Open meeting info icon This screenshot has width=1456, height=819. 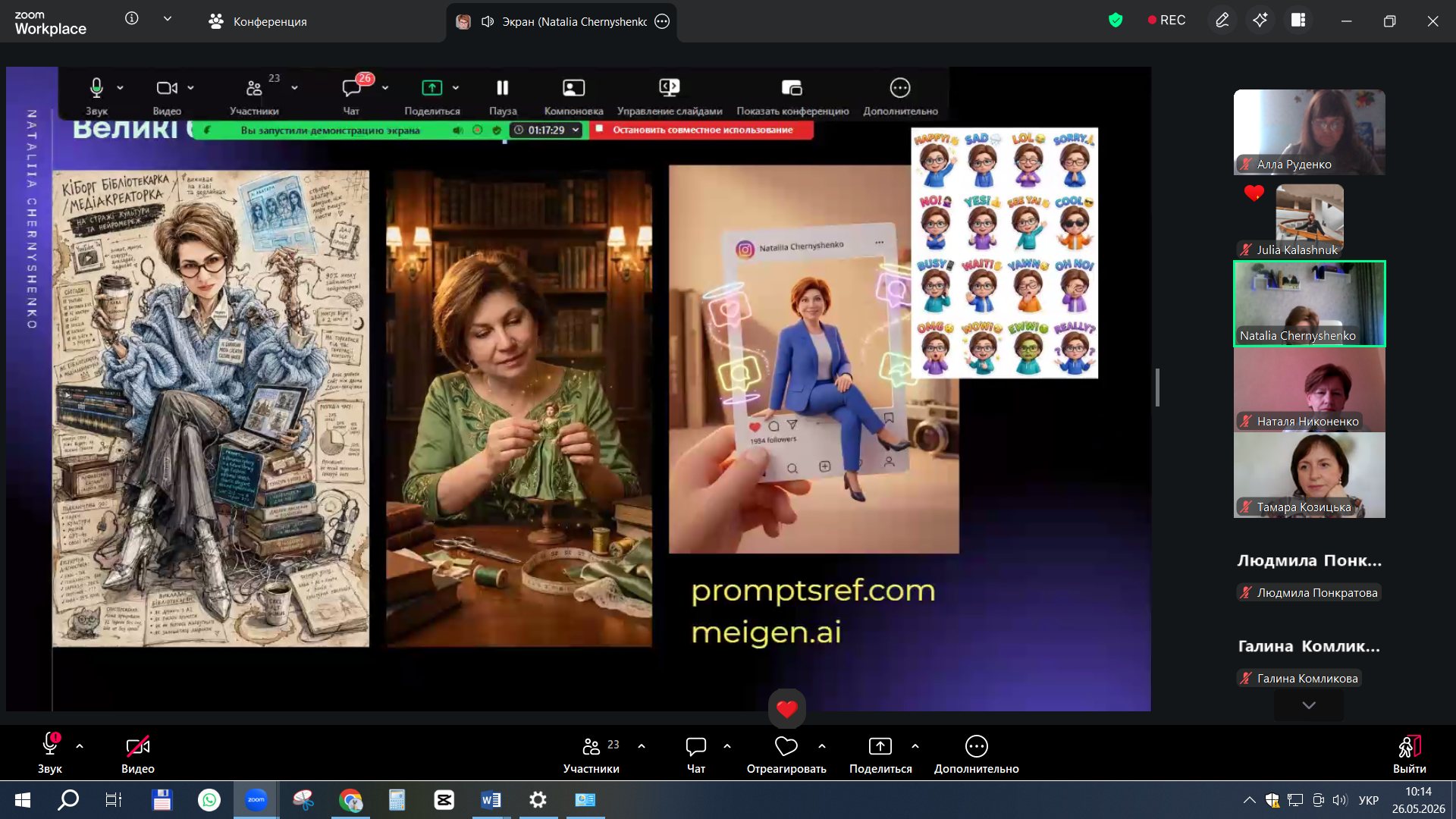point(132,18)
